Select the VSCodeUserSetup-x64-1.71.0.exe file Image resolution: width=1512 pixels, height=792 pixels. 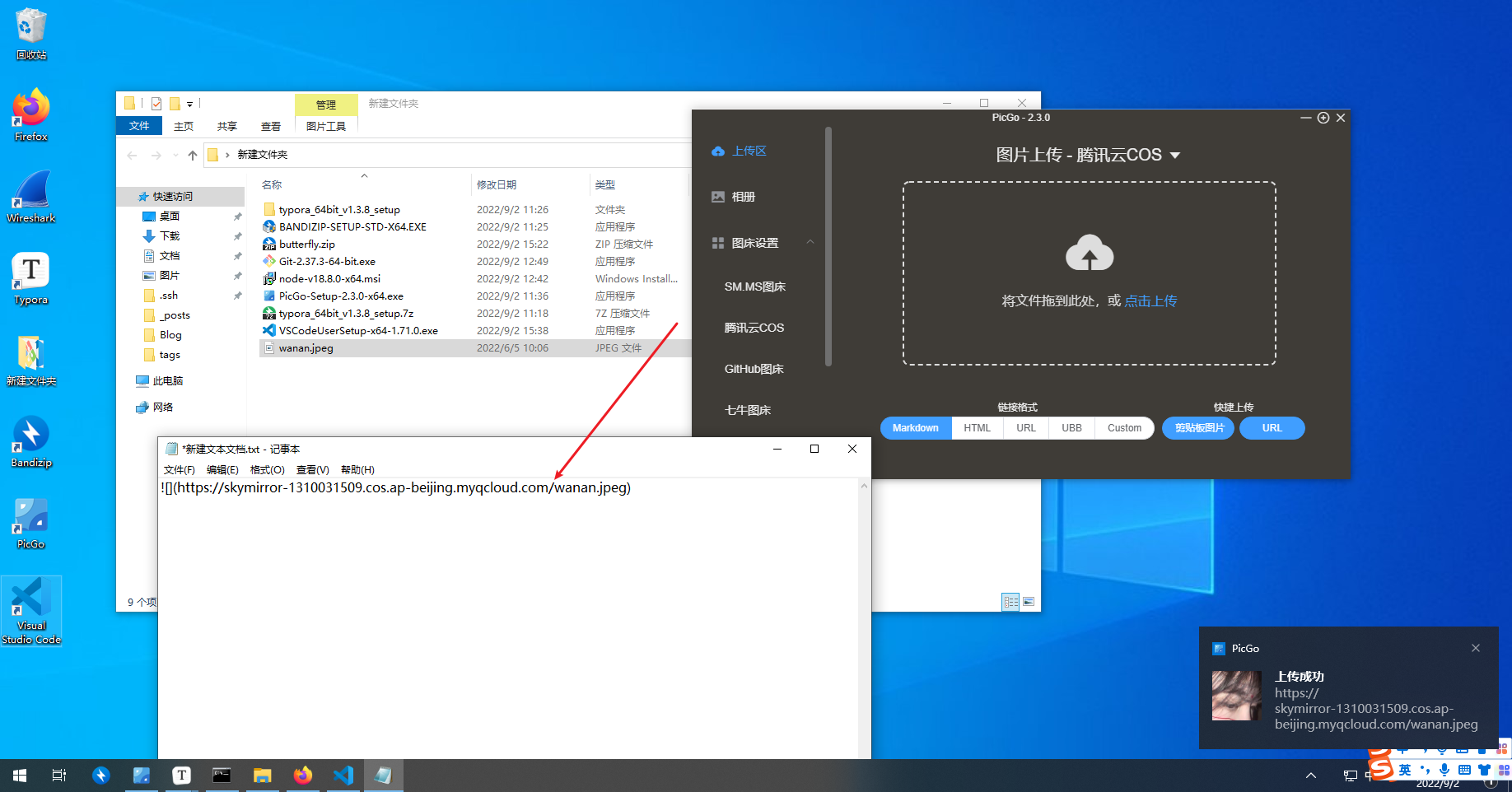(x=358, y=330)
